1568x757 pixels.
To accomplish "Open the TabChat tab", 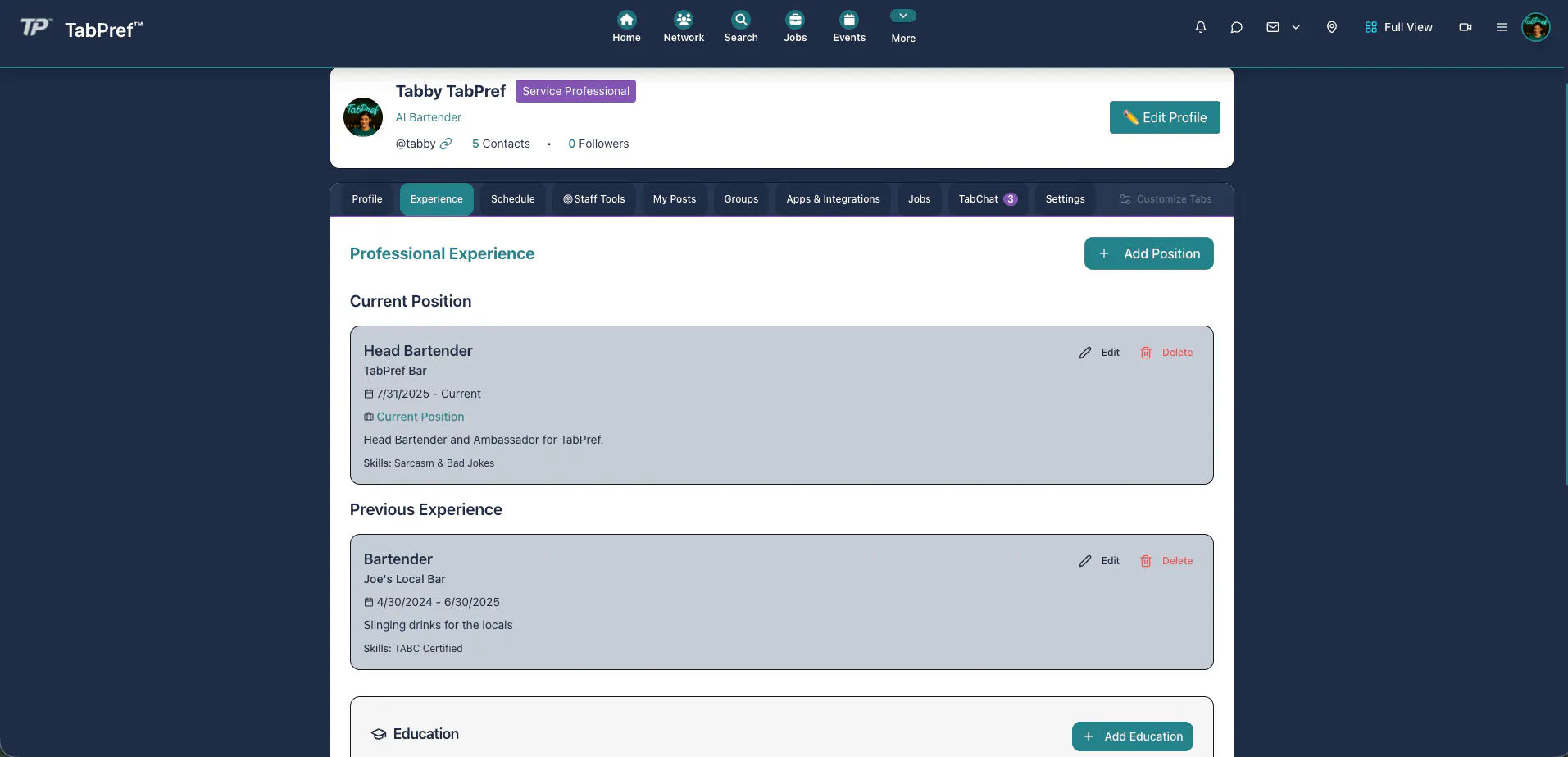I will (x=988, y=199).
